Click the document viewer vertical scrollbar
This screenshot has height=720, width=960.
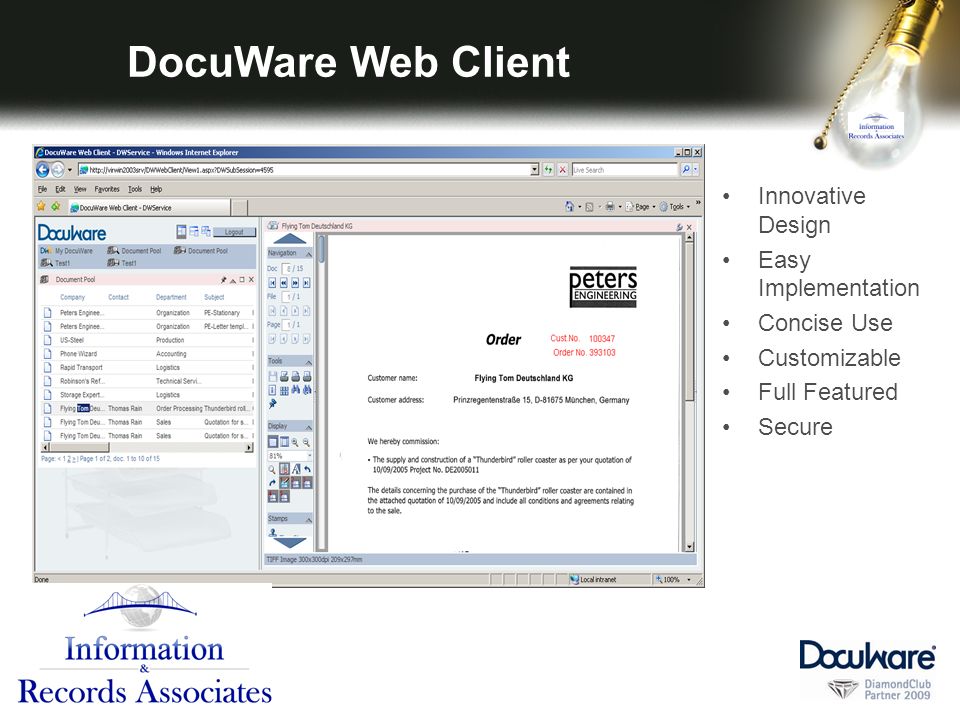(x=689, y=392)
